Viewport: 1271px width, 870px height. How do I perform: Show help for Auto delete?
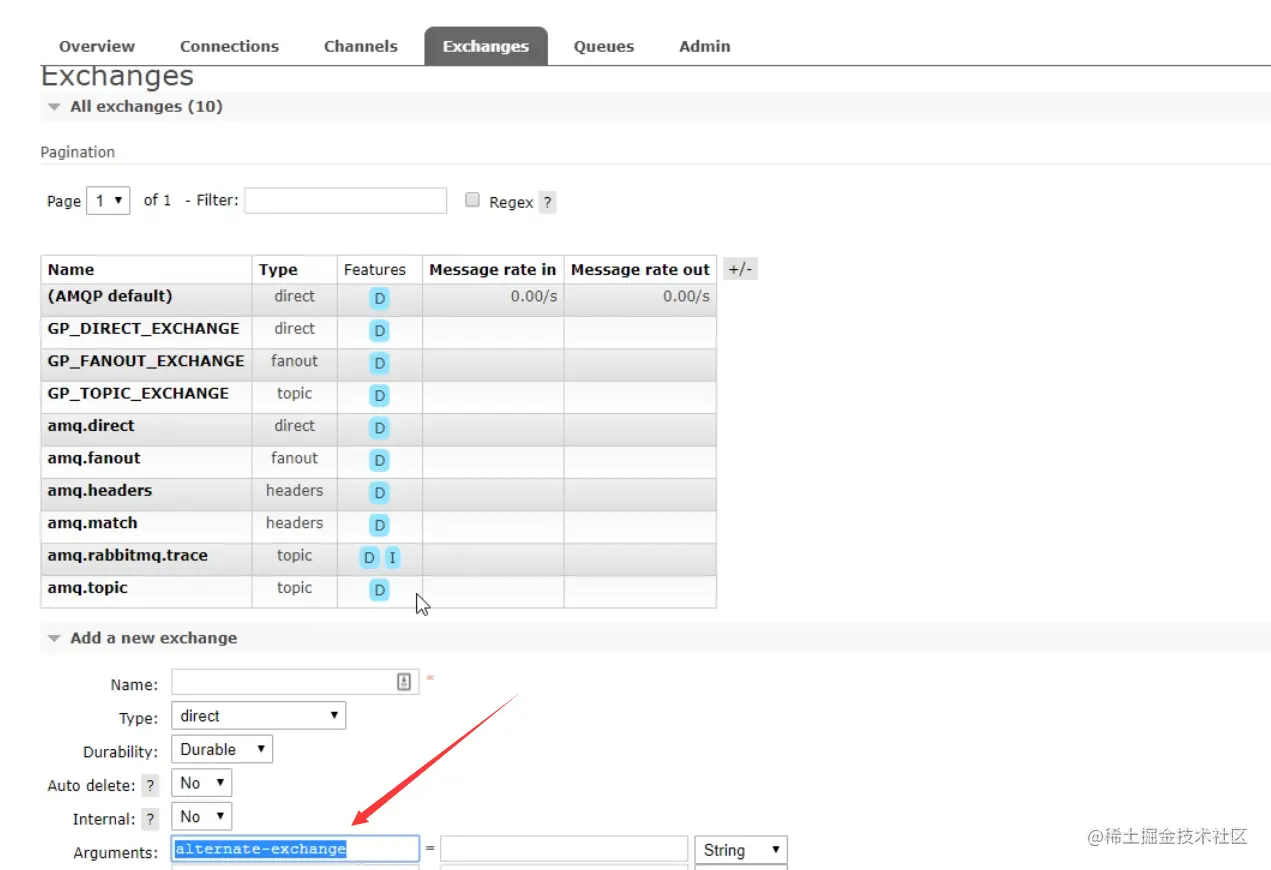point(150,786)
